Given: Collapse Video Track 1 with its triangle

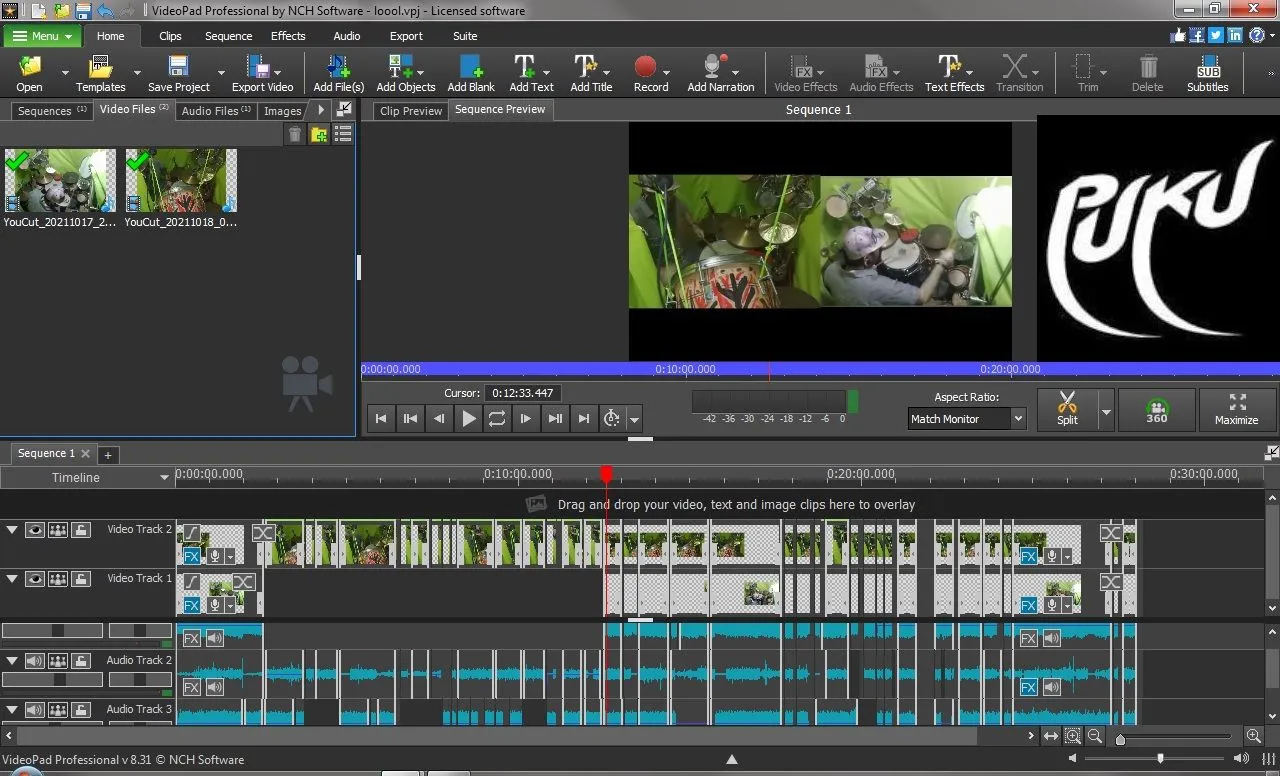Looking at the screenshot, I should 12,579.
